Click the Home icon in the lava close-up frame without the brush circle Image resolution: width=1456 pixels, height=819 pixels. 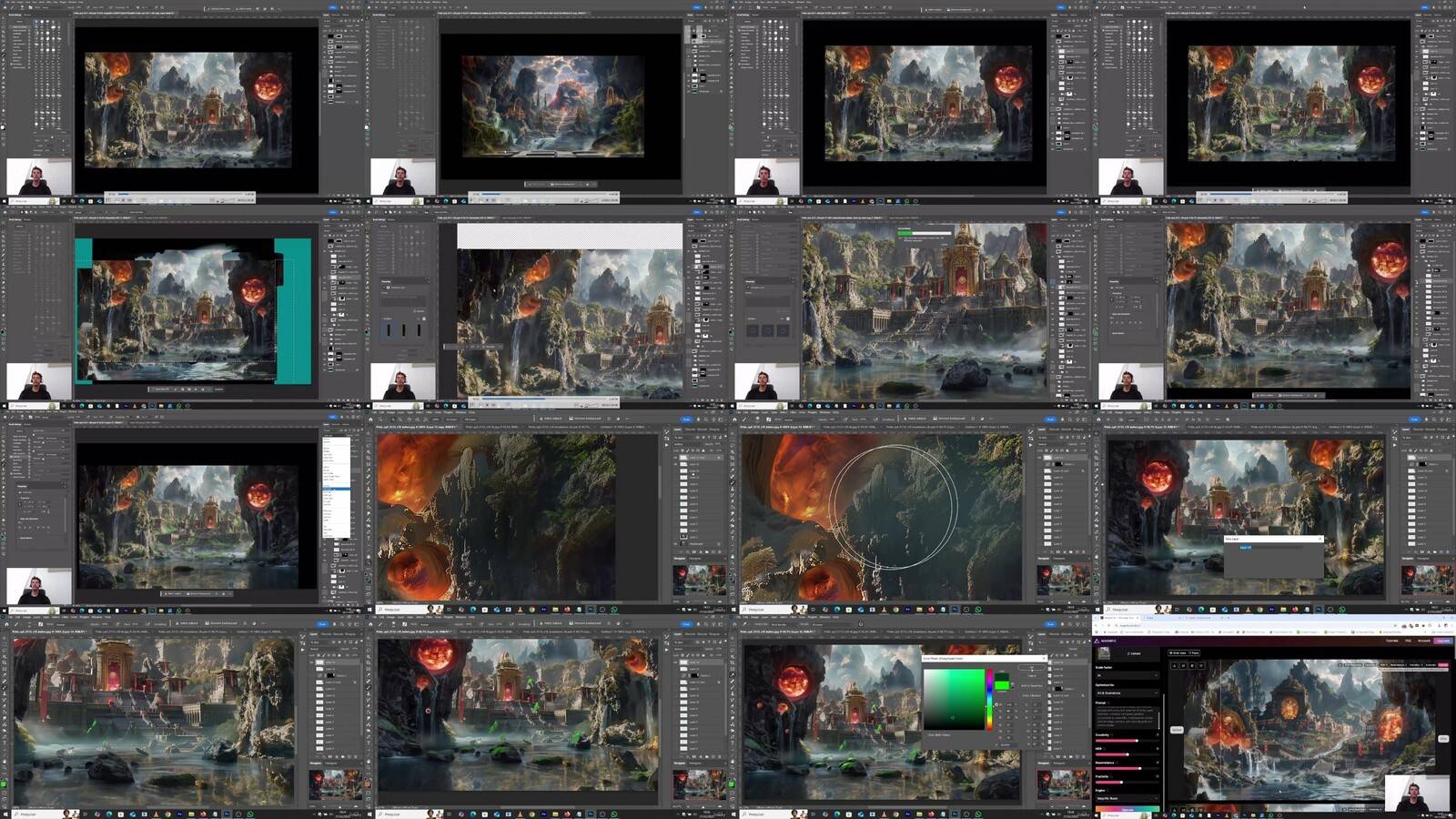[370, 420]
